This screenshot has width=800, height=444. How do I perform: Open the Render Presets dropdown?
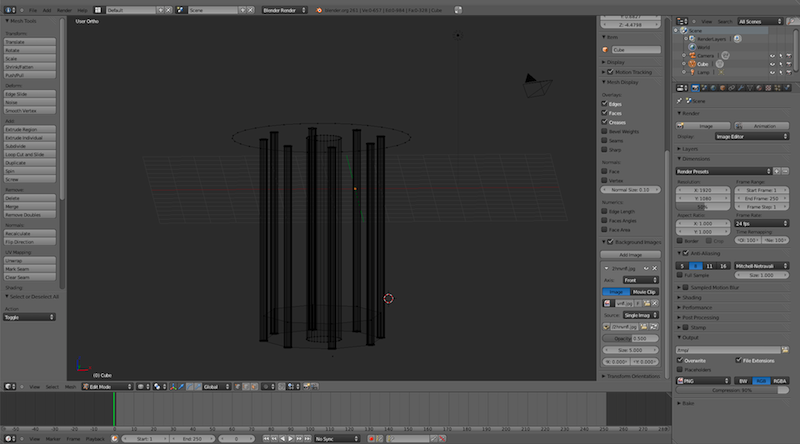coord(723,171)
